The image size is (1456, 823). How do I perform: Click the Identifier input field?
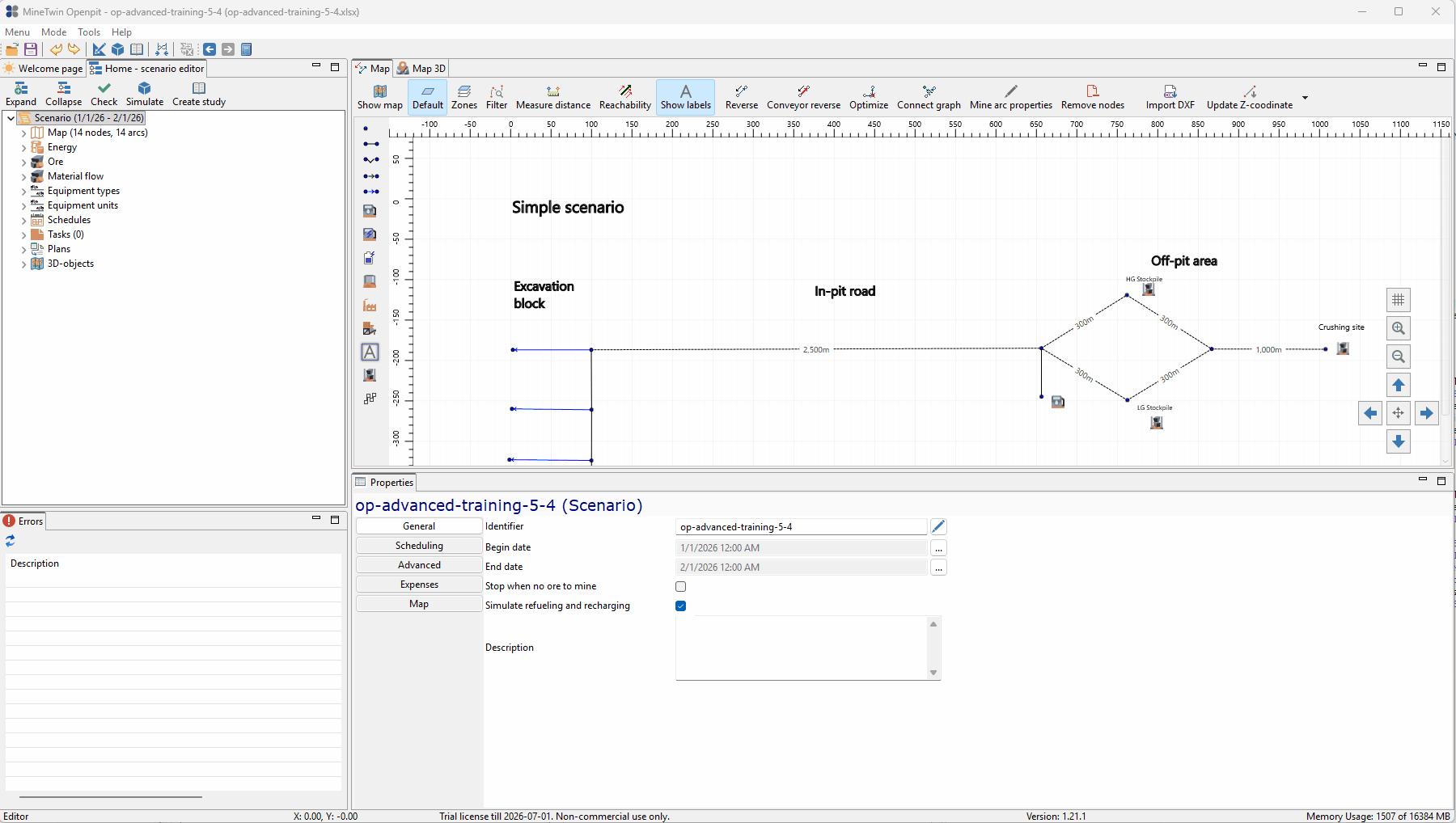[x=801, y=527]
